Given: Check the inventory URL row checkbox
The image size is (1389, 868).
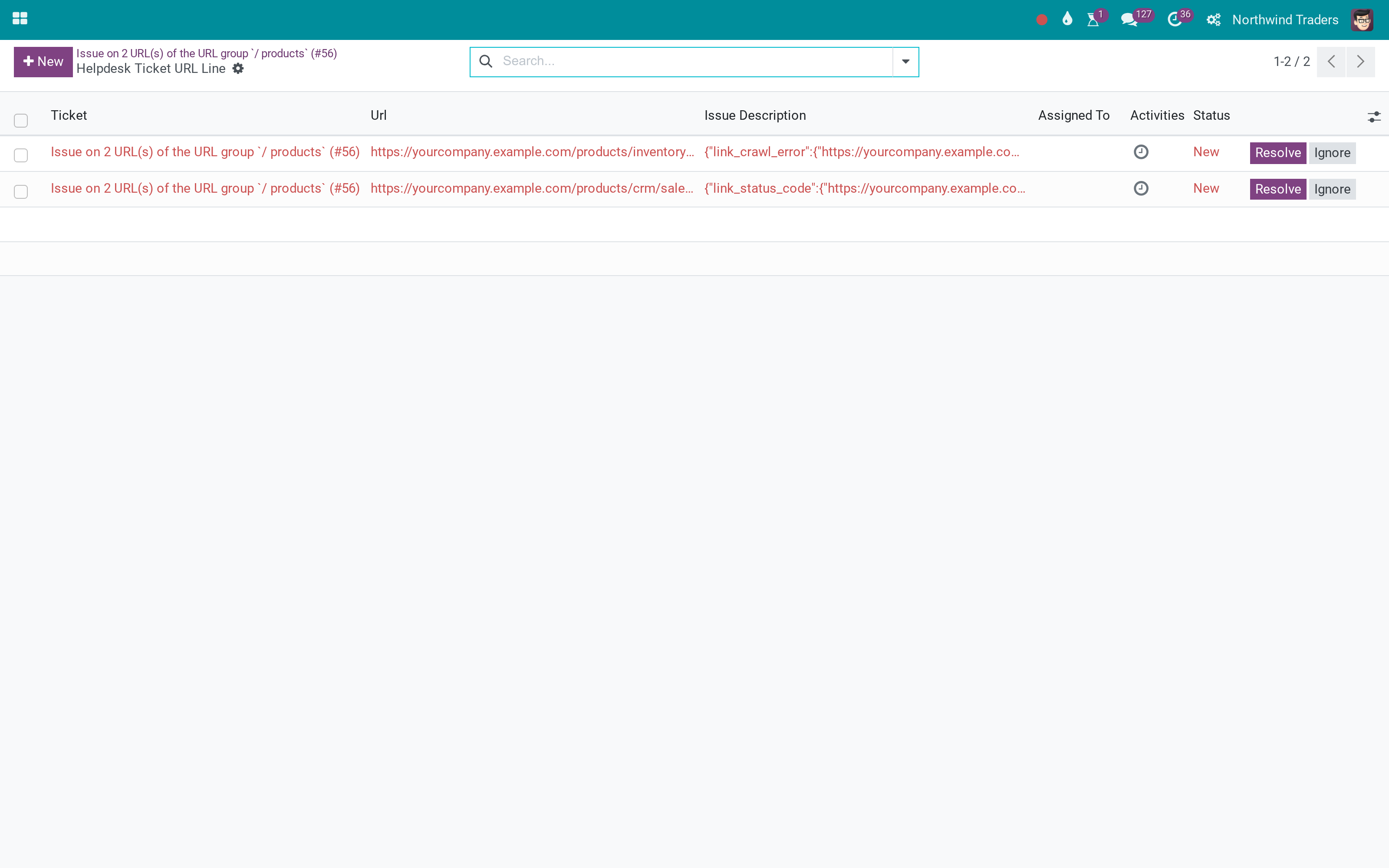Looking at the screenshot, I should tap(21, 155).
